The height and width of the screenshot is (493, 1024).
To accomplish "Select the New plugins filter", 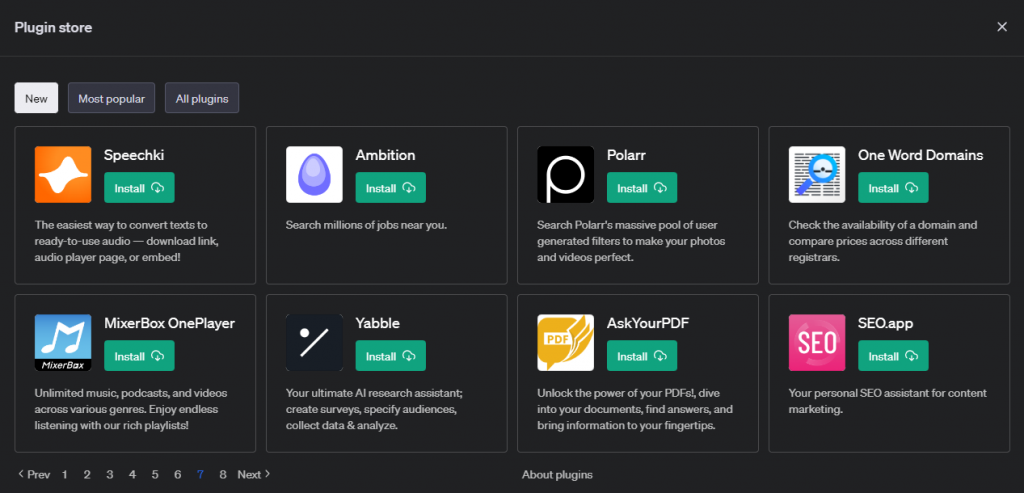I will (x=36, y=98).
